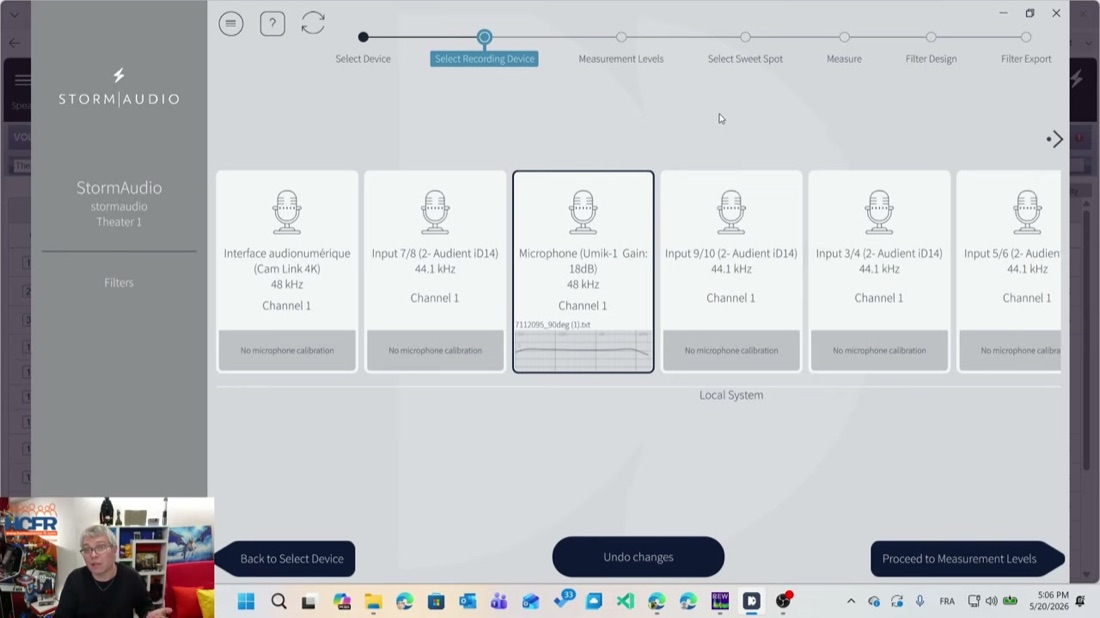Go to the Select Device step

pos(363,59)
